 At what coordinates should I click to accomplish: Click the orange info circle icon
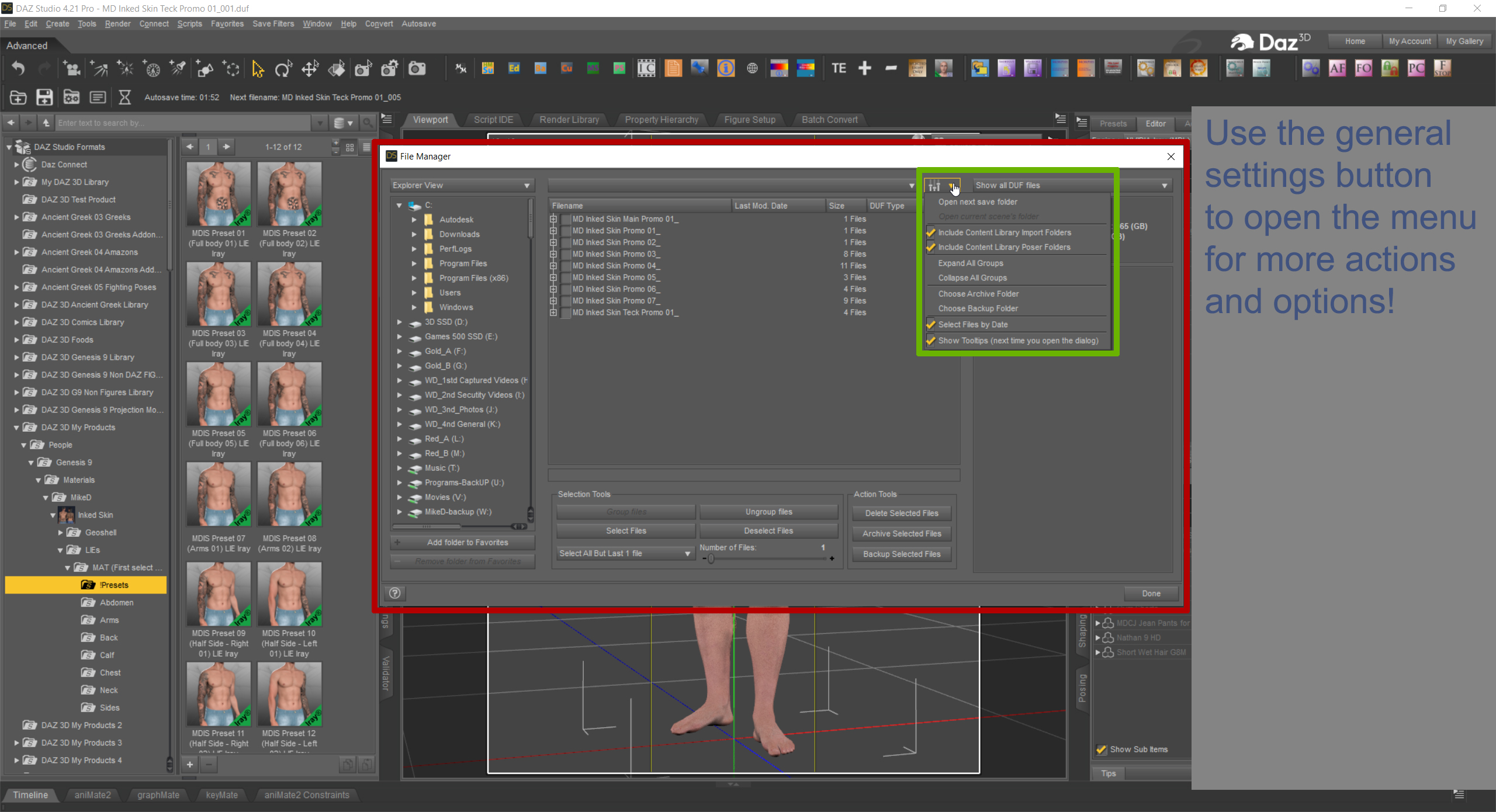point(726,68)
